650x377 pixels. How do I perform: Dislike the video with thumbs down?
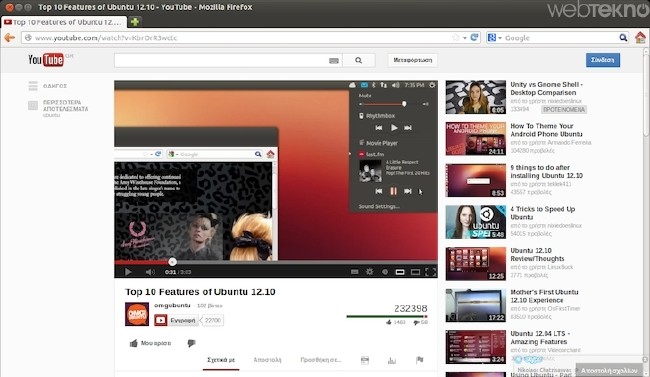click(x=191, y=343)
